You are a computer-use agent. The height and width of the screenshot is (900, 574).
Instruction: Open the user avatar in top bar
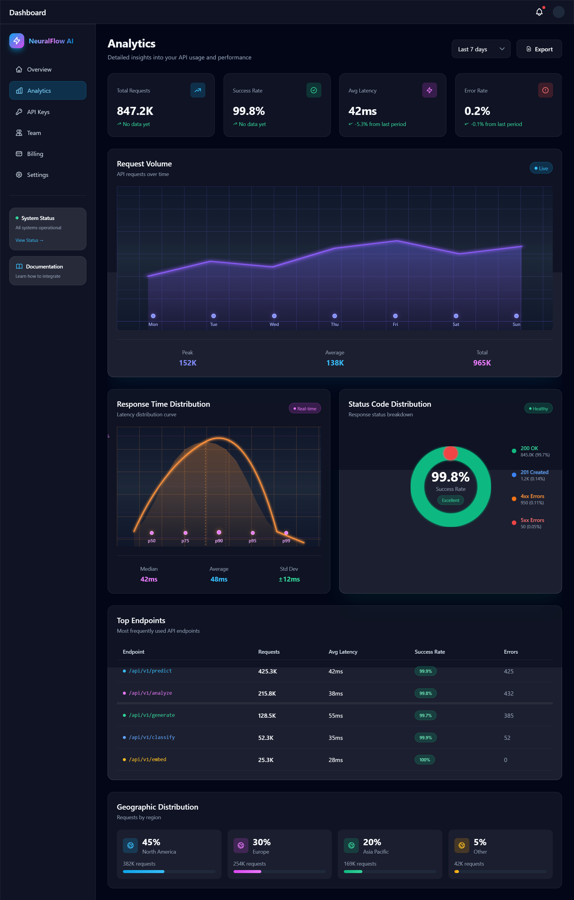pyautogui.click(x=559, y=12)
